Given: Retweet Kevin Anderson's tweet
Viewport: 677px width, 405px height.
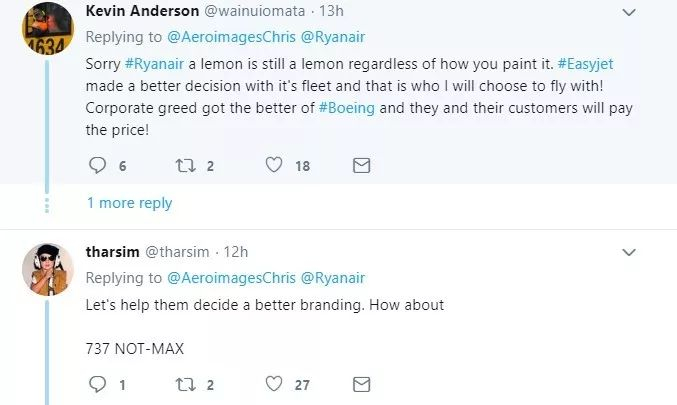Looking at the screenshot, I should [x=186, y=166].
